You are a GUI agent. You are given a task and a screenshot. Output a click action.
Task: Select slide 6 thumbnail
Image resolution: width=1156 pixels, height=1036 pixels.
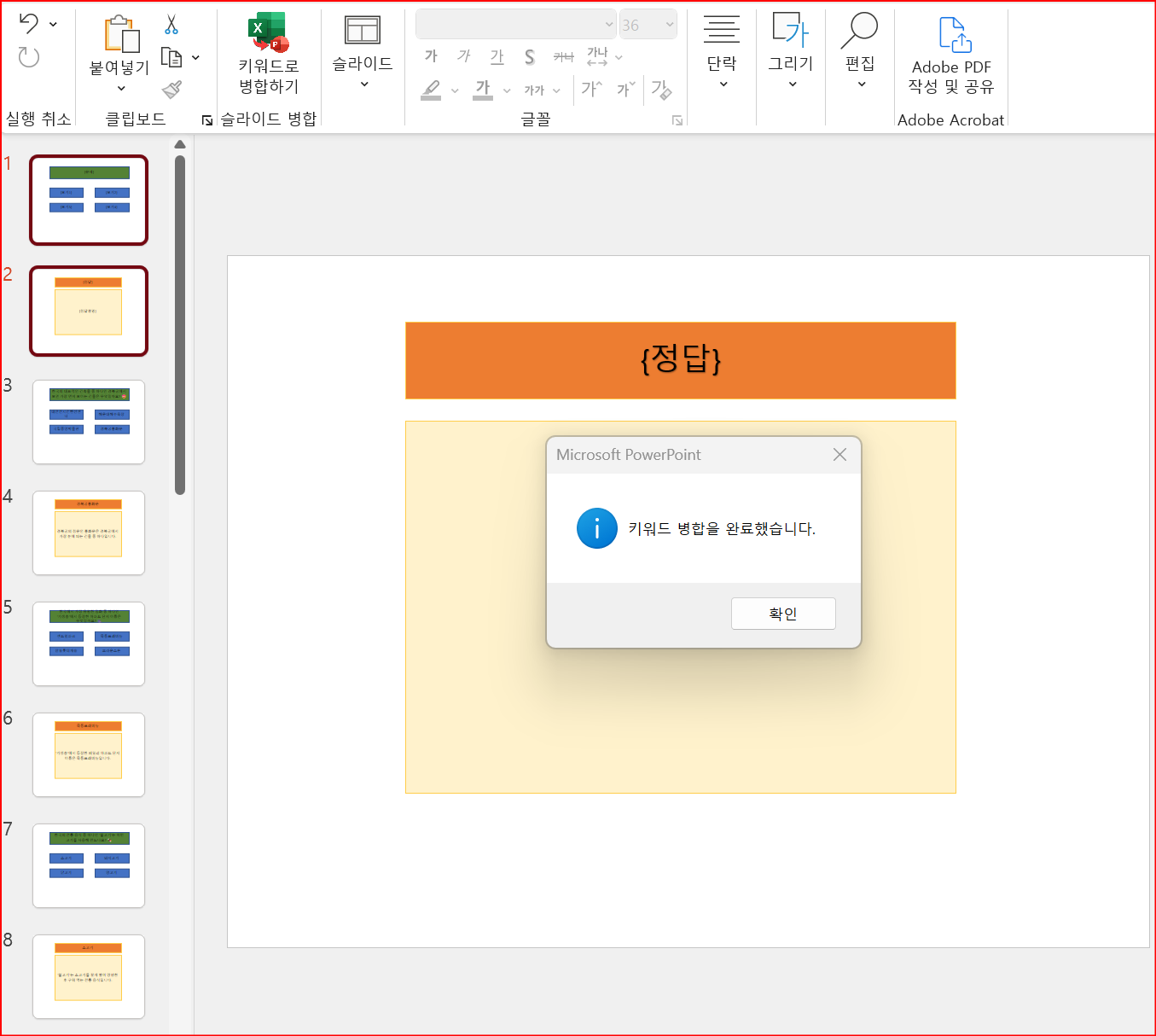tap(89, 755)
